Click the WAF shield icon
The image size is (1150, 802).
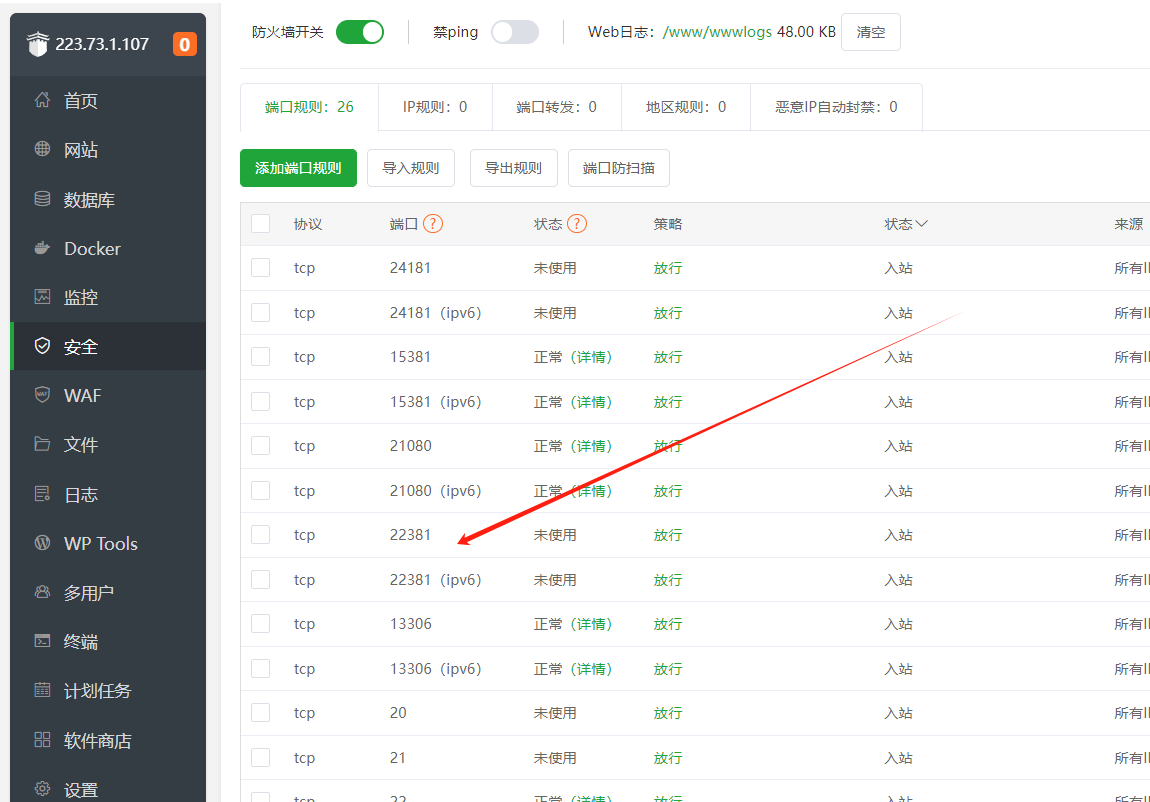(43, 394)
